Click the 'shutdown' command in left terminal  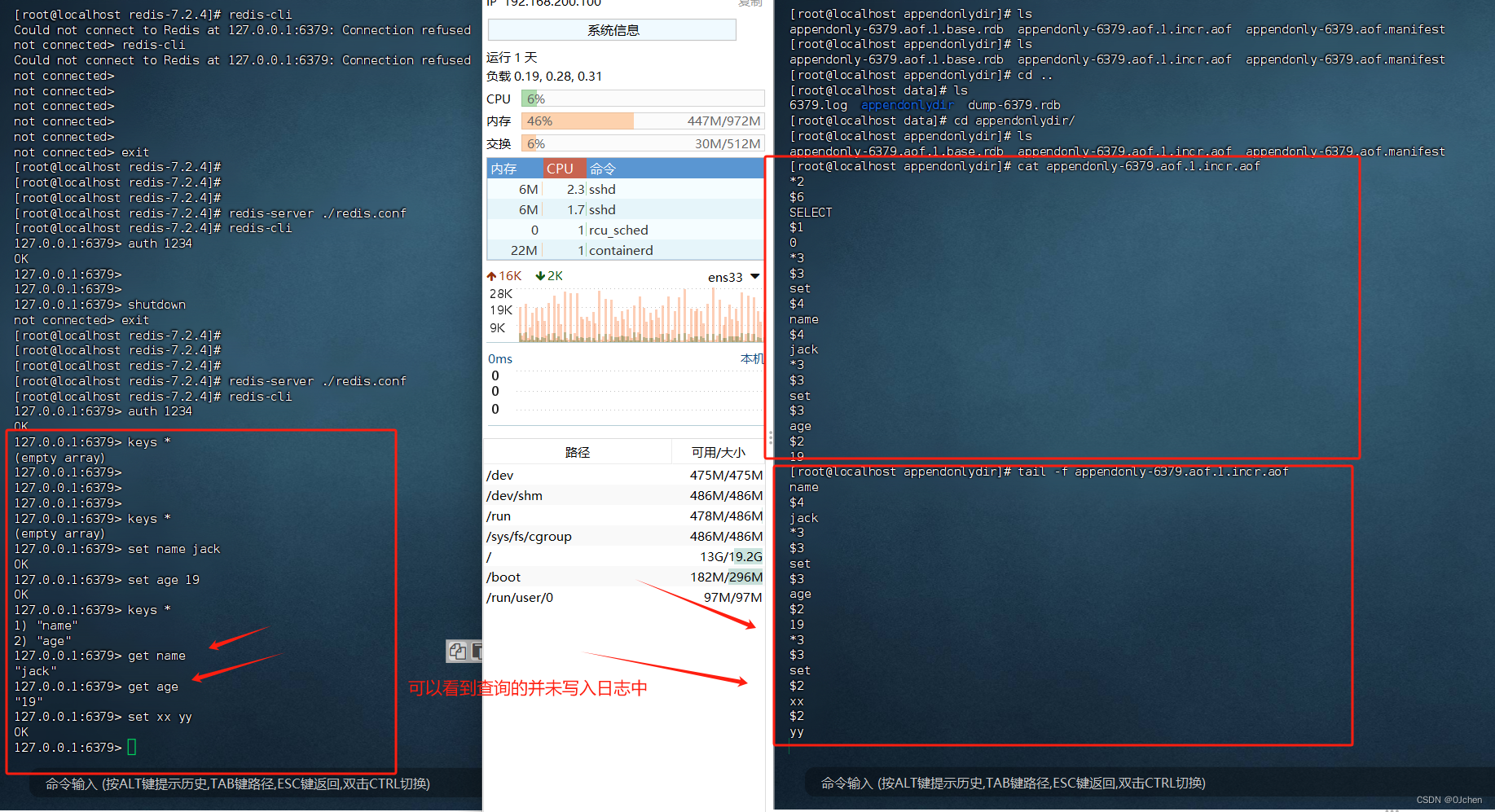156,305
